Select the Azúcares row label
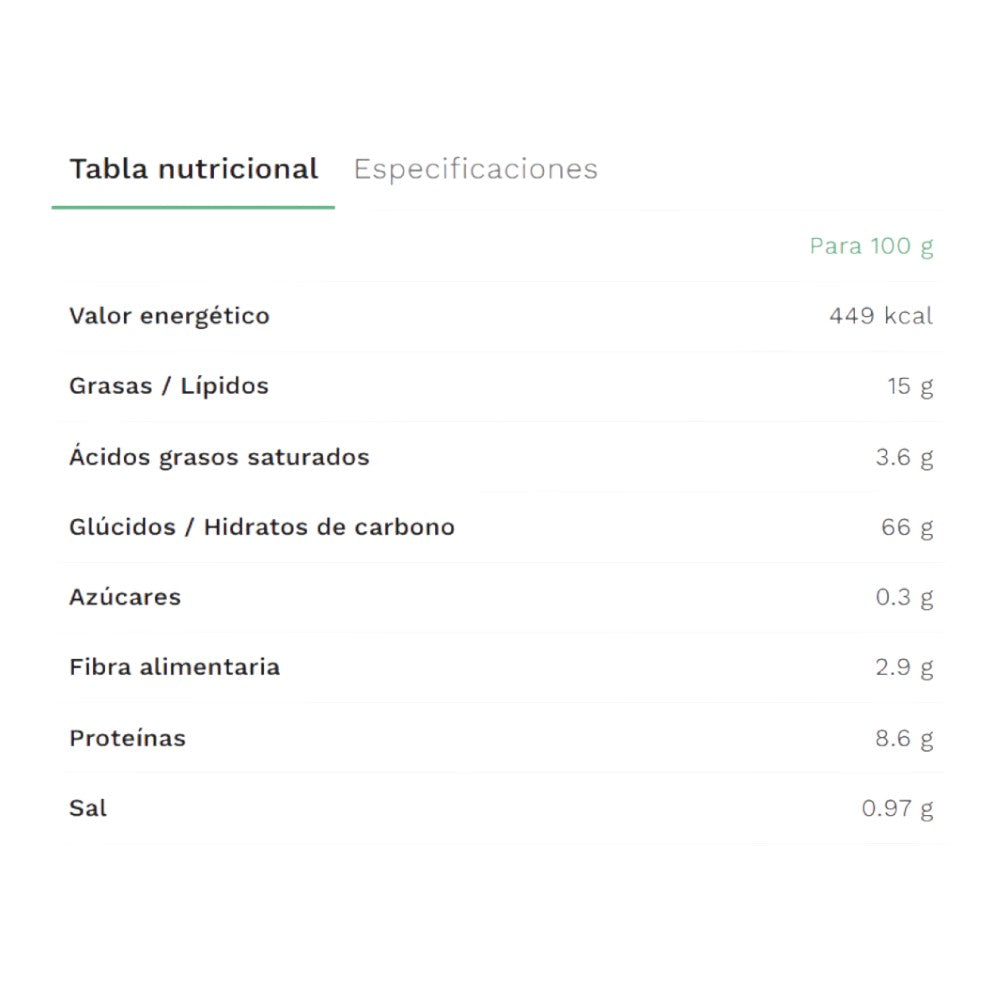Image resolution: width=1000 pixels, height=1000 pixels. pyautogui.click(x=125, y=597)
